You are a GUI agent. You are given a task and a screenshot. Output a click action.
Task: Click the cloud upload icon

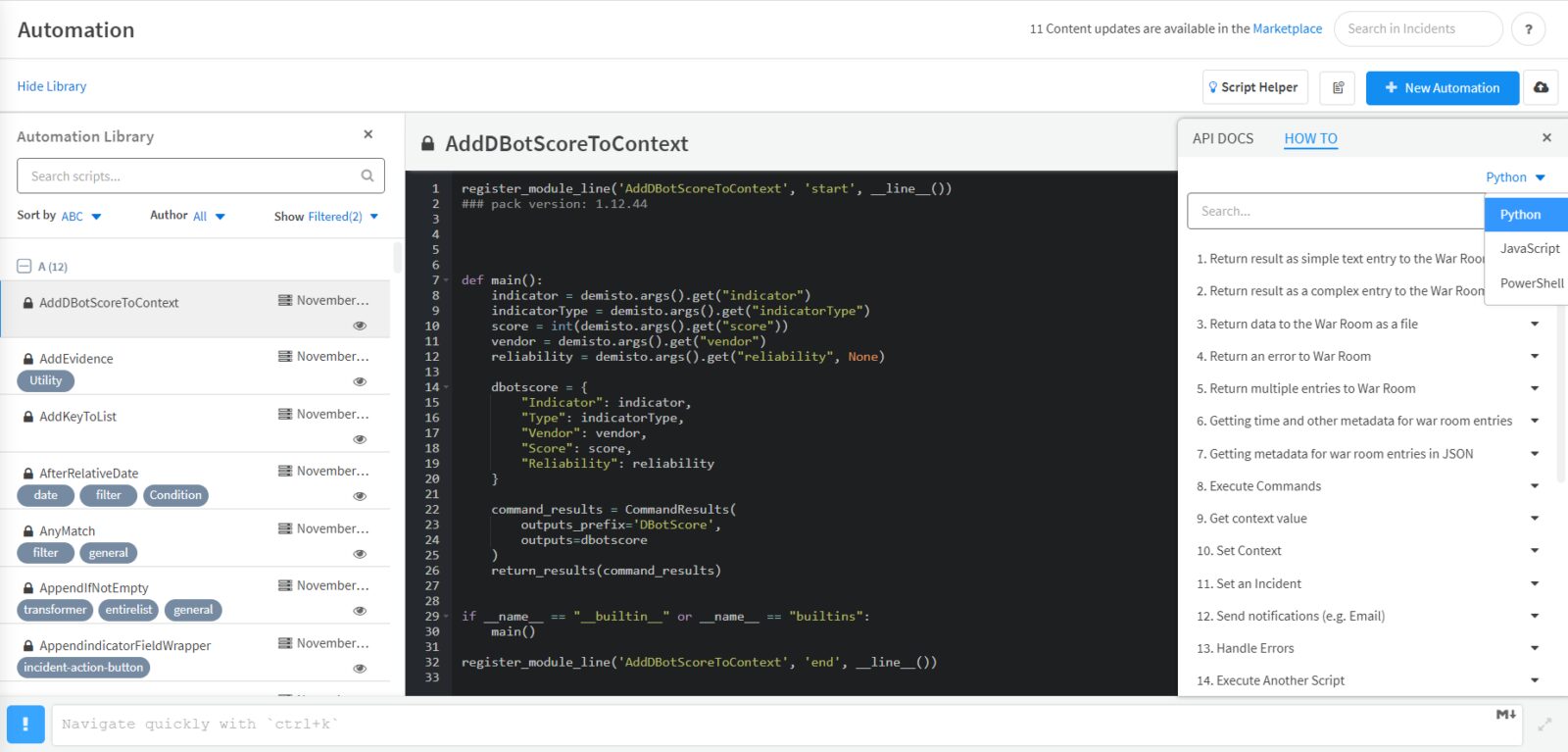[x=1542, y=87]
